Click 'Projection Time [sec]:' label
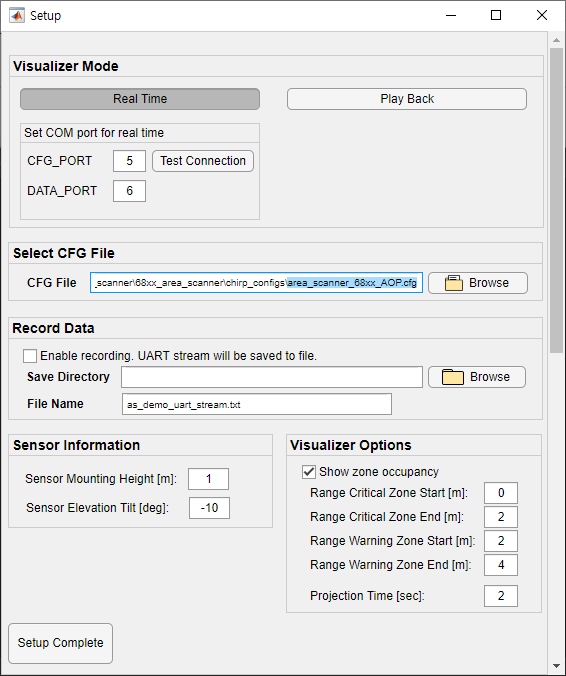The image size is (566, 676). coord(367,596)
